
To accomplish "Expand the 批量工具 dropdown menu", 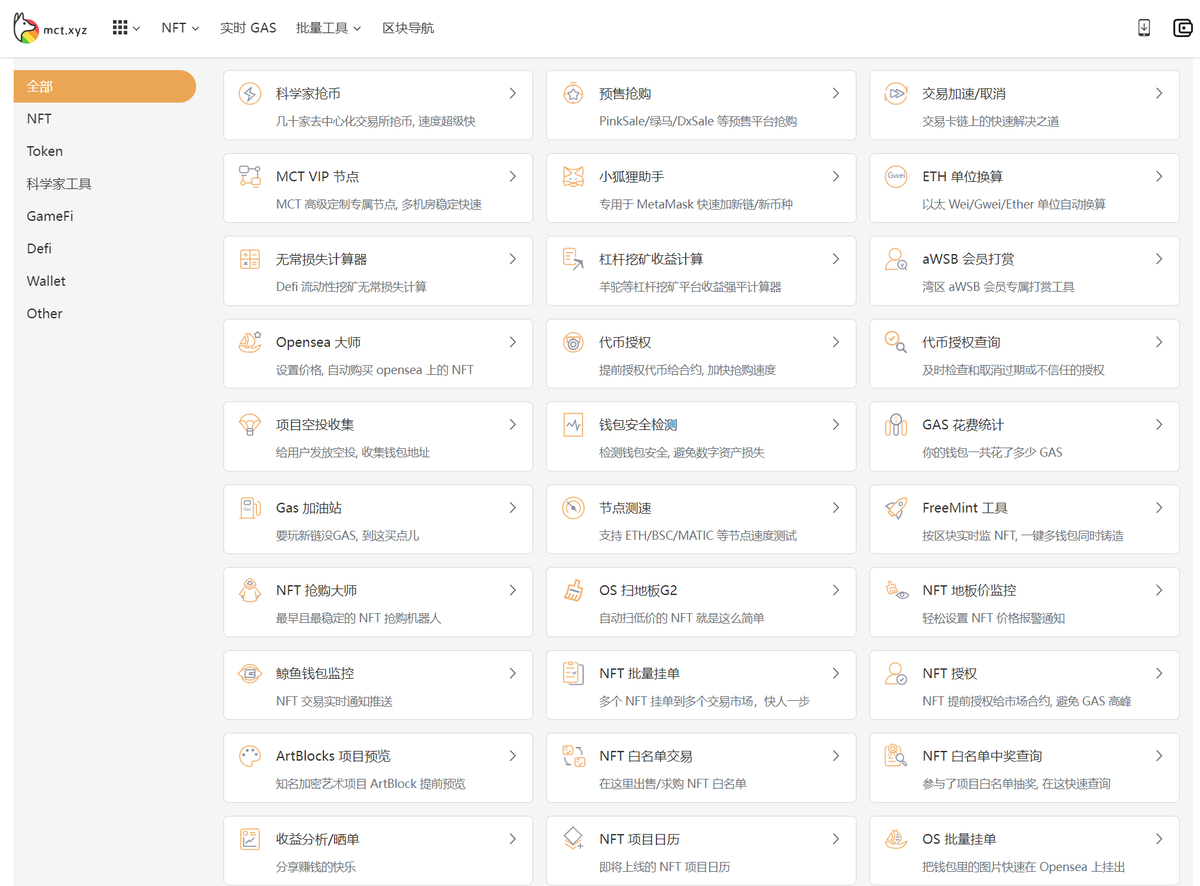I will [x=328, y=28].
